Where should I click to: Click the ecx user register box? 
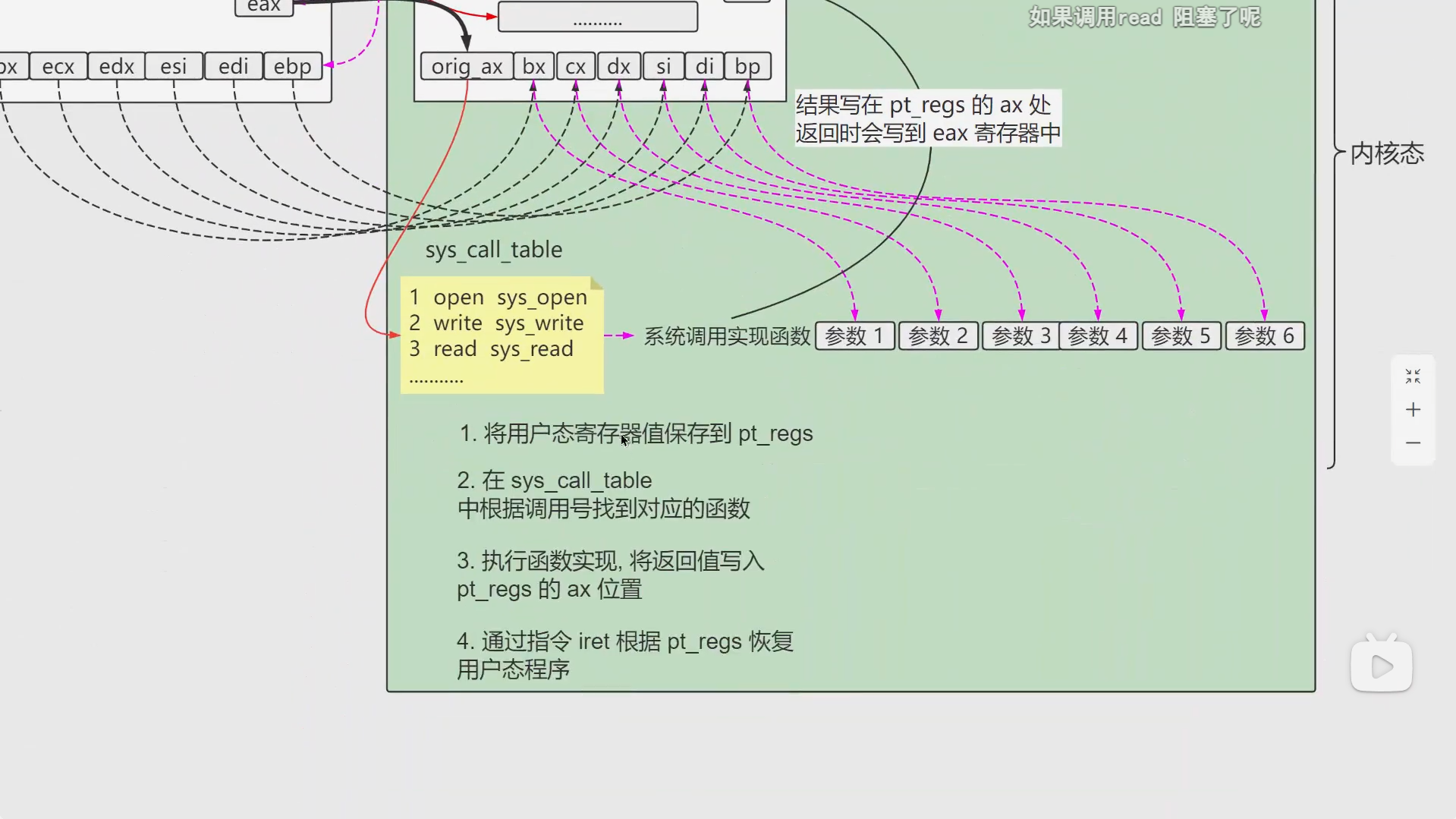[x=58, y=66]
